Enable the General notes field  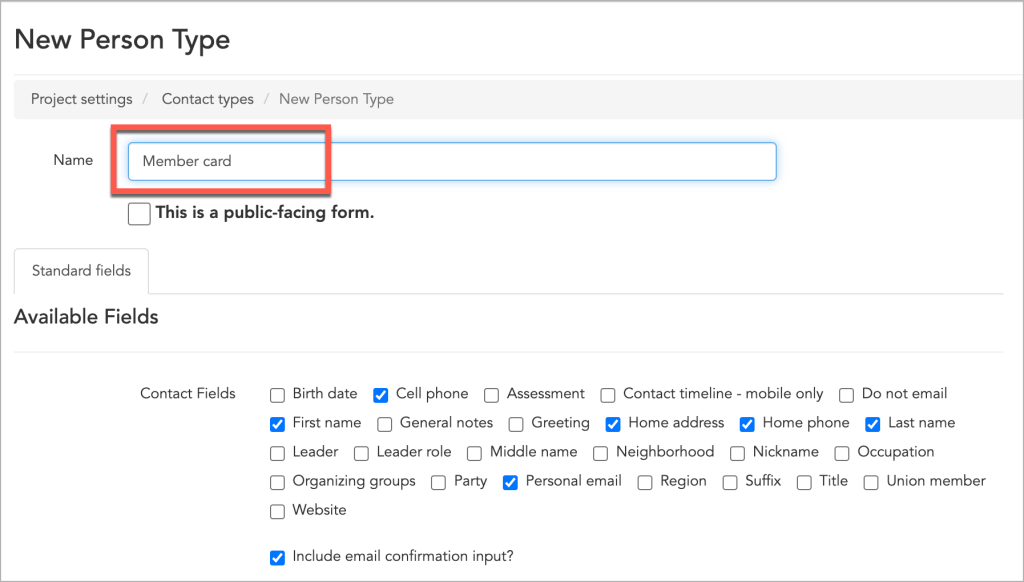coord(385,424)
